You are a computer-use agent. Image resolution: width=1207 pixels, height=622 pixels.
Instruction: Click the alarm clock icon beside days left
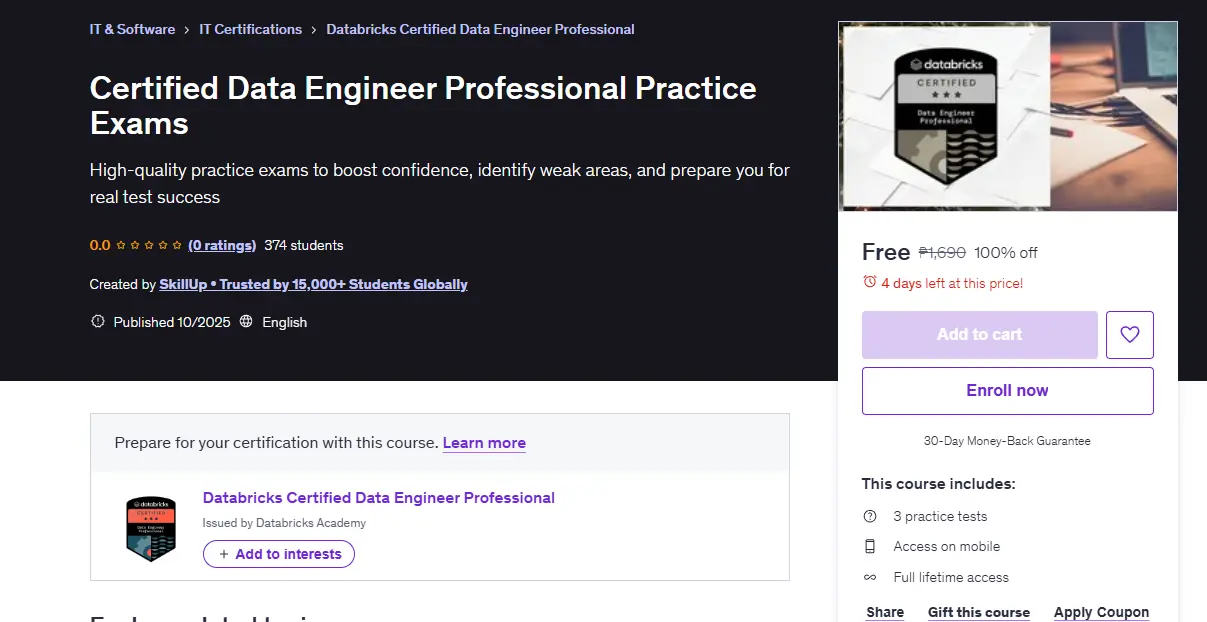869,283
